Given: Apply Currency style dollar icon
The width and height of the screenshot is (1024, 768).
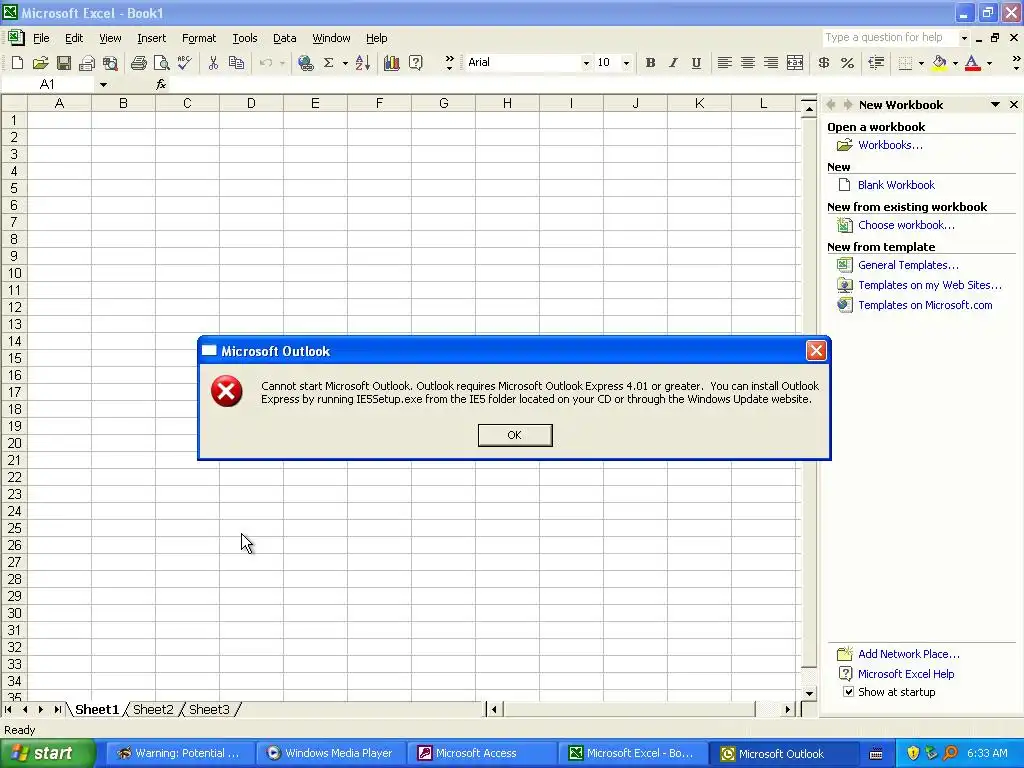Looking at the screenshot, I should pos(824,63).
